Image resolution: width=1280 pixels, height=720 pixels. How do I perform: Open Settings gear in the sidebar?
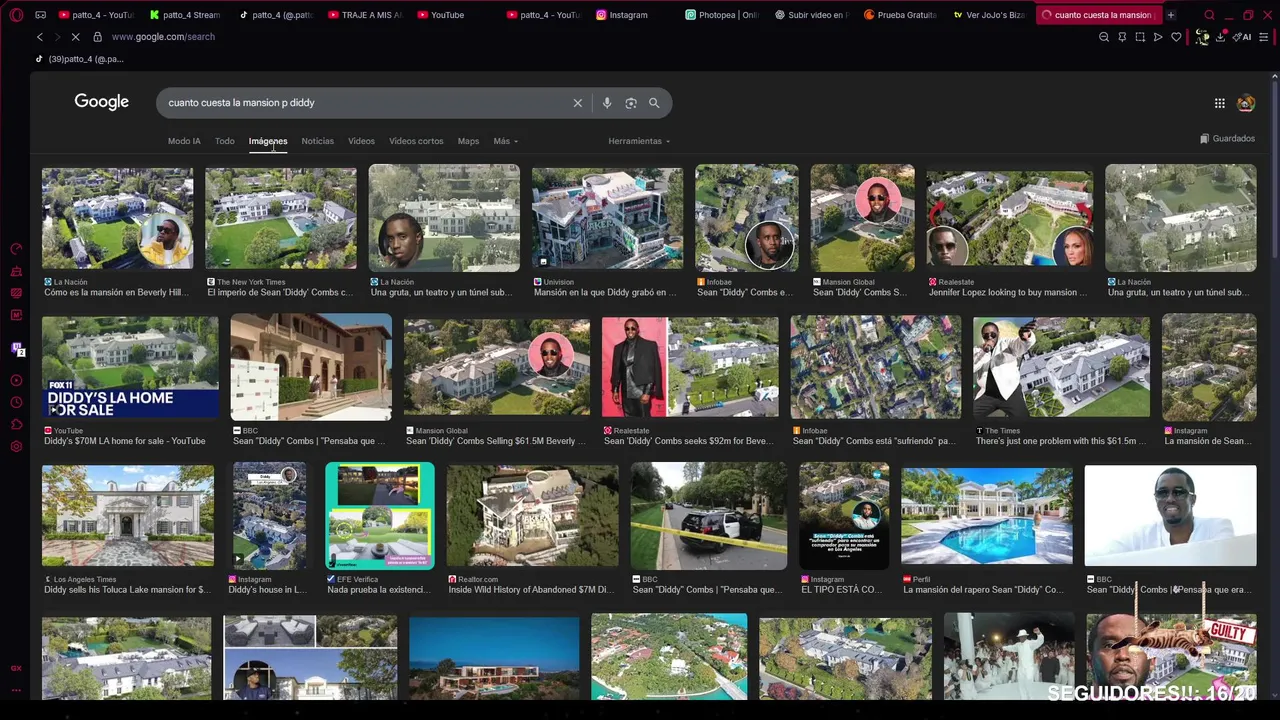click(x=16, y=446)
